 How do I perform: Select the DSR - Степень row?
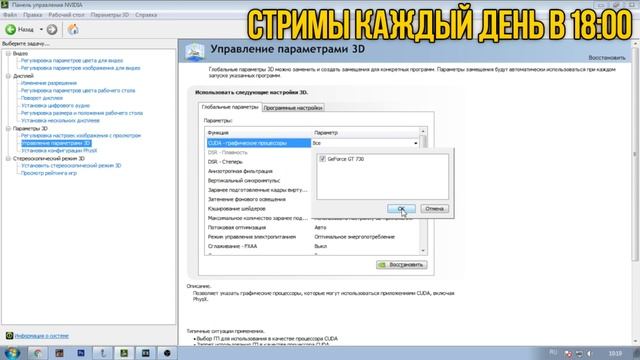tap(259, 162)
